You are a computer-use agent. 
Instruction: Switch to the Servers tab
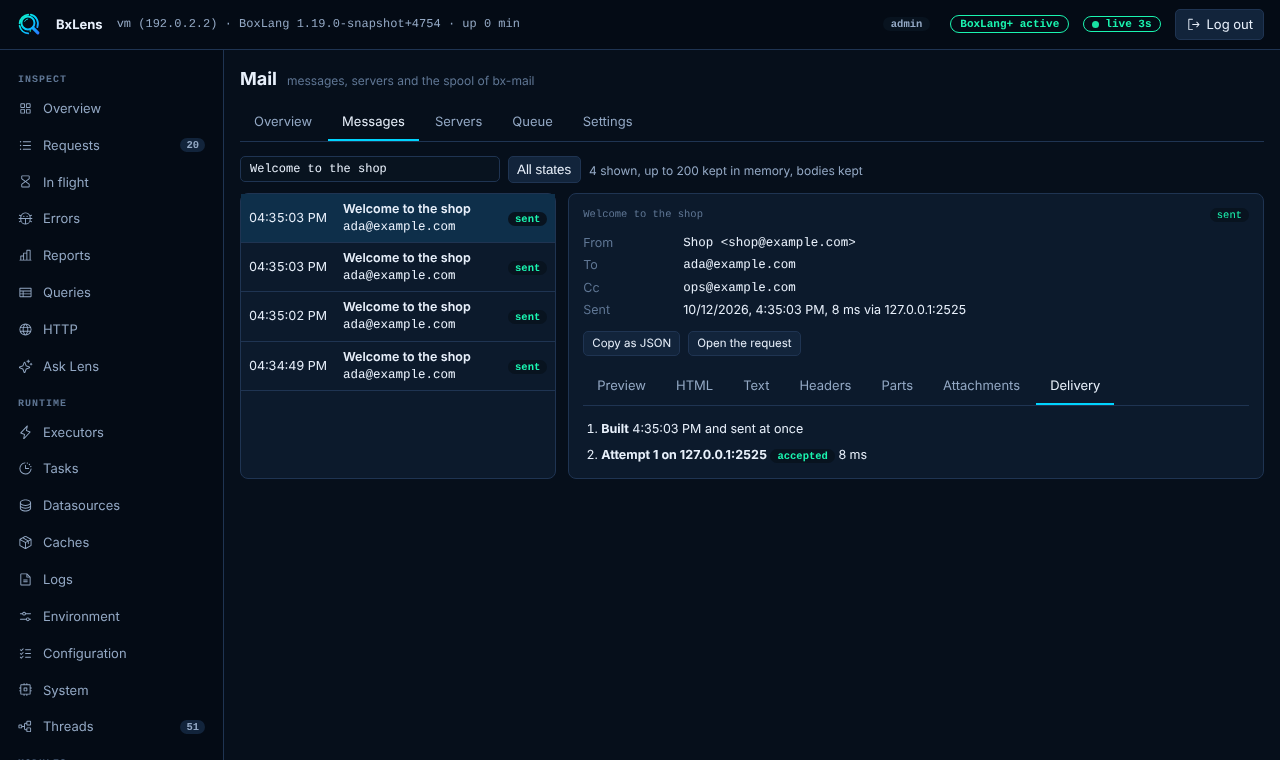[458, 121]
